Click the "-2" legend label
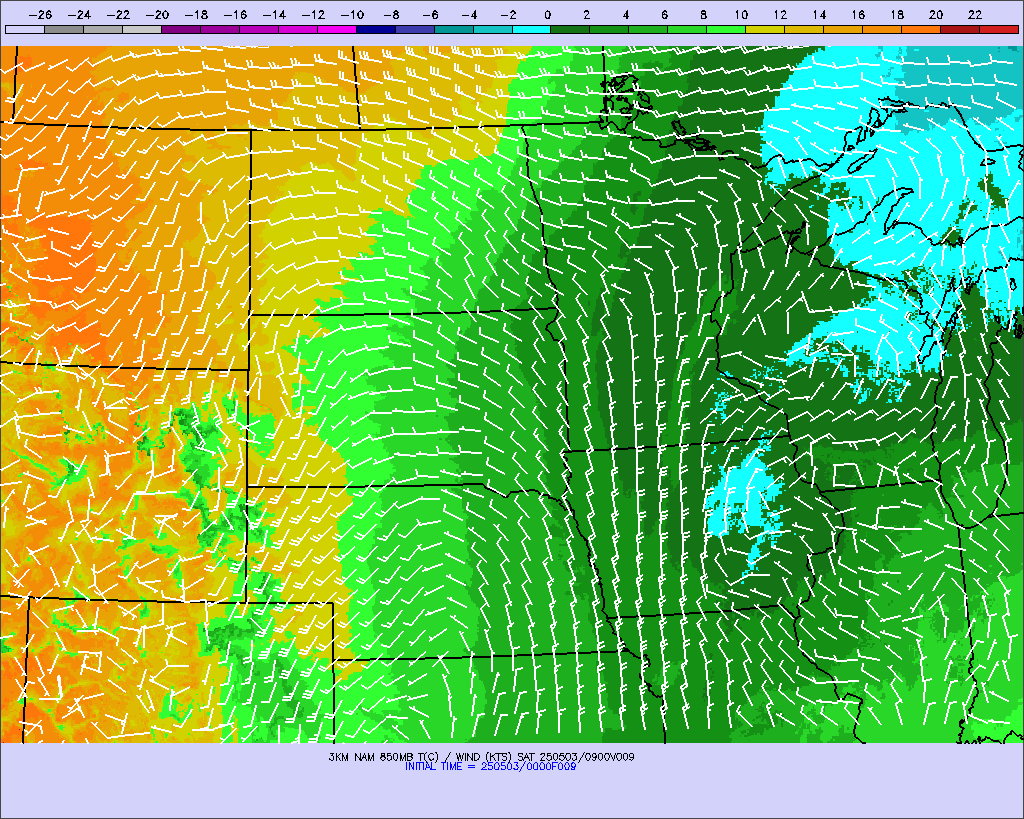The image size is (1024, 819). 508,15
